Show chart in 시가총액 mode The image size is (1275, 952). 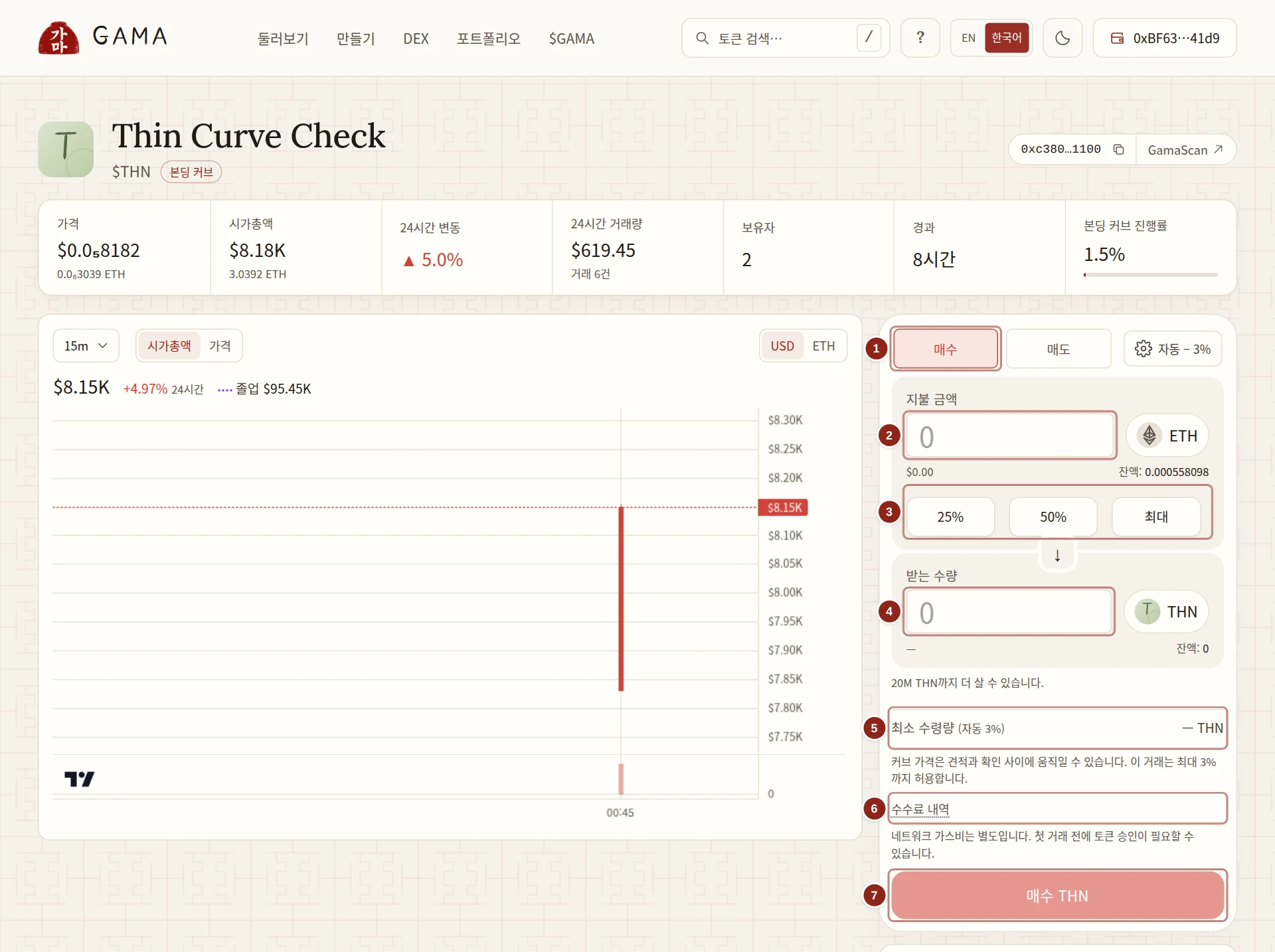pyautogui.click(x=169, y=346)
